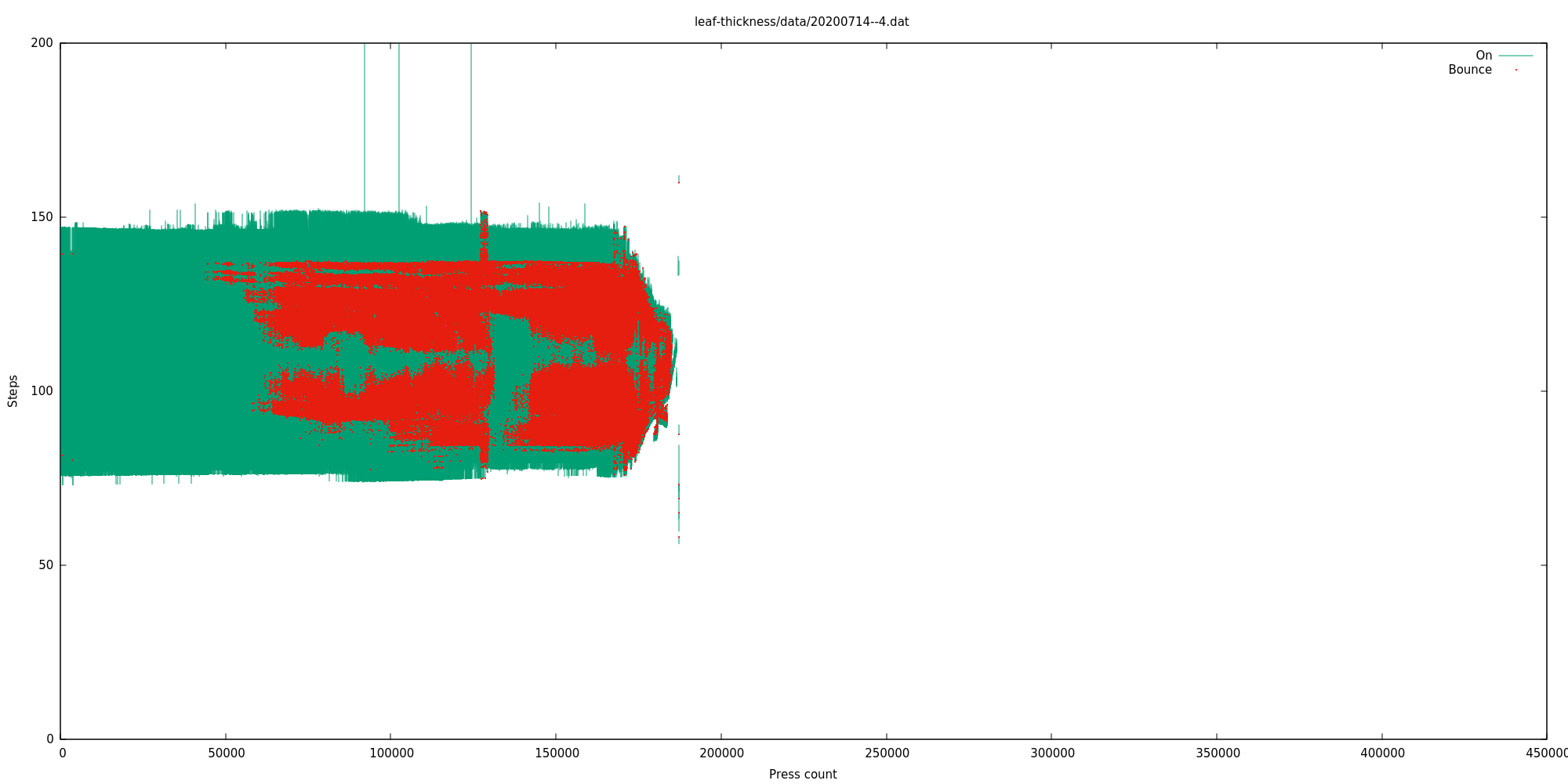Click the tall green spike just before 100000
The image size is (1568, 784).
365,125
